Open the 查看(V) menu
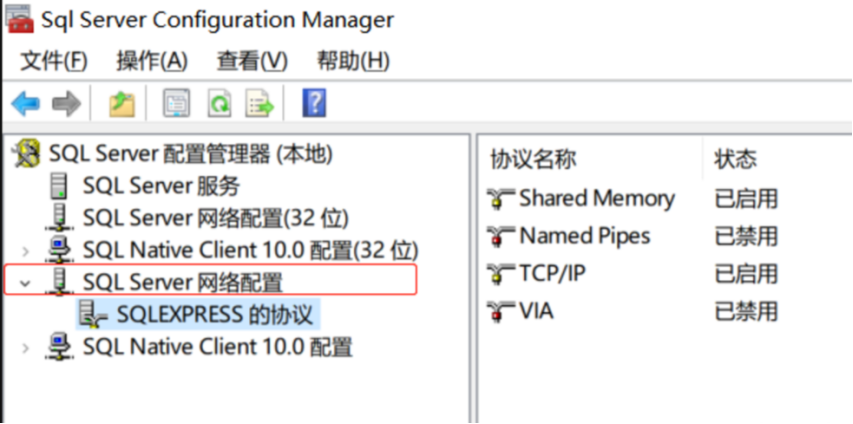Screen dimensions: 853x424 click(x=252, y=61)
